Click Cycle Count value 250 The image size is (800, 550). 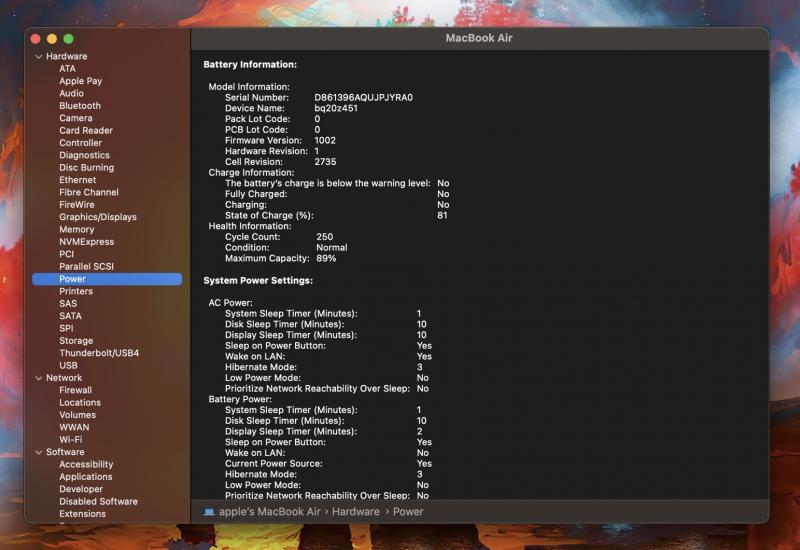click(x=324, y=237)
